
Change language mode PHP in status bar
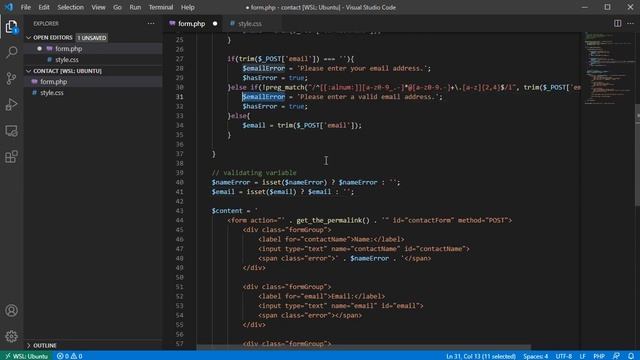click(x=599, y=356)
